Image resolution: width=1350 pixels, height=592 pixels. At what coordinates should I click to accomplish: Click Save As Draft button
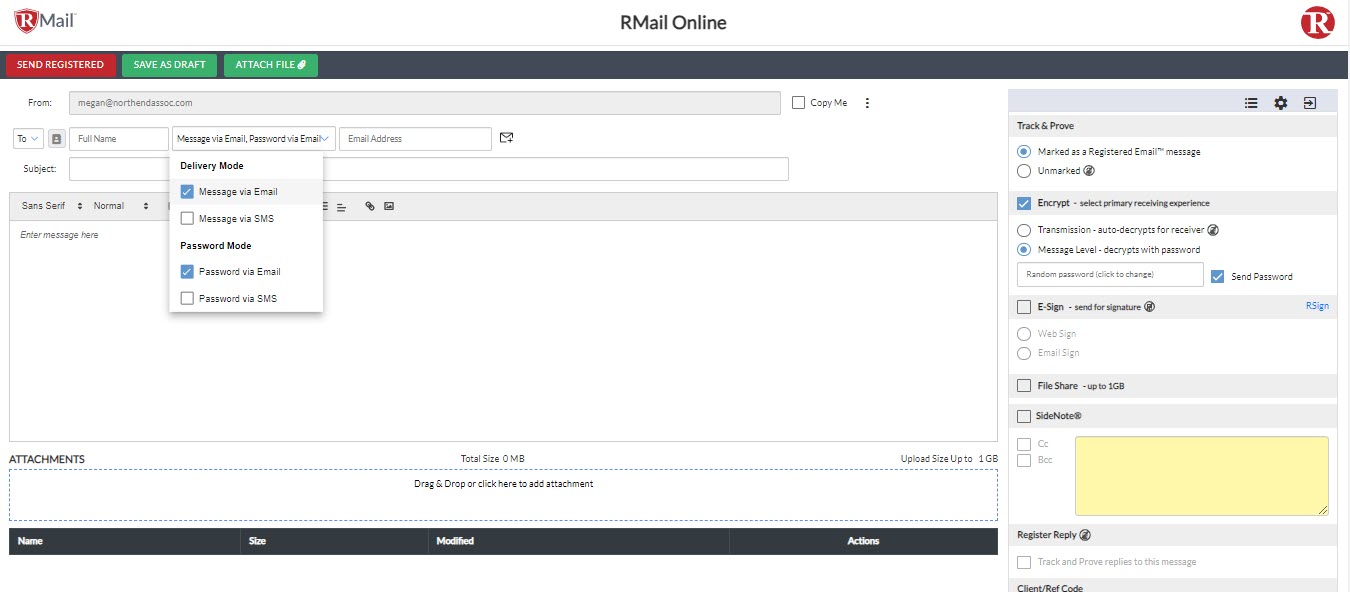[169, 65]
